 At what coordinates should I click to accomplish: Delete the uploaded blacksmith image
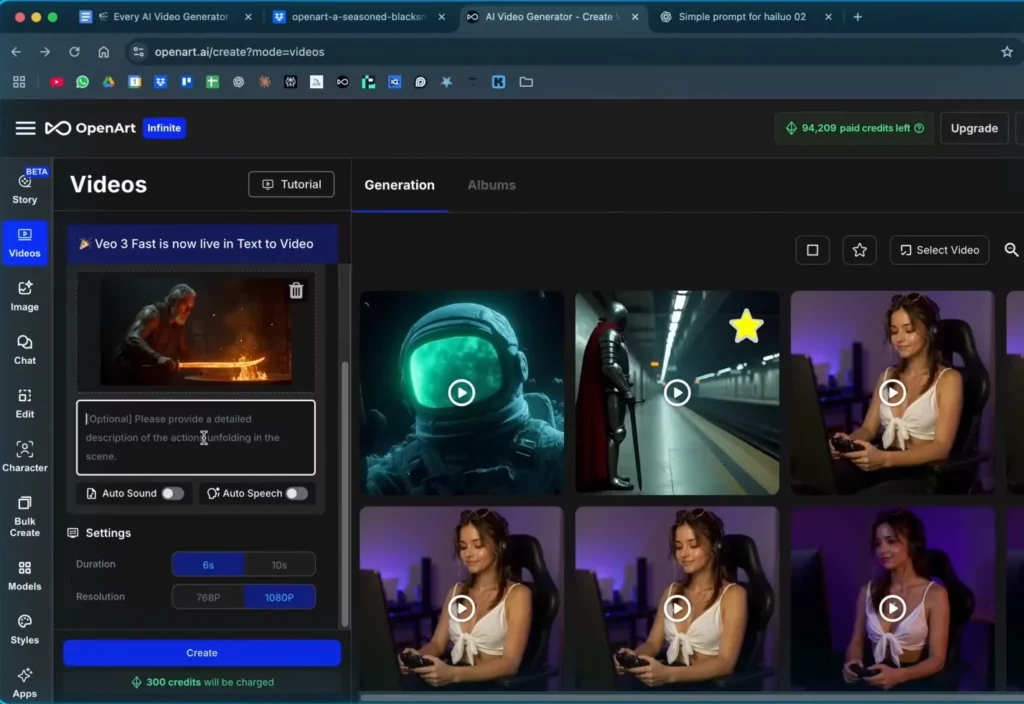pos(296,291)
